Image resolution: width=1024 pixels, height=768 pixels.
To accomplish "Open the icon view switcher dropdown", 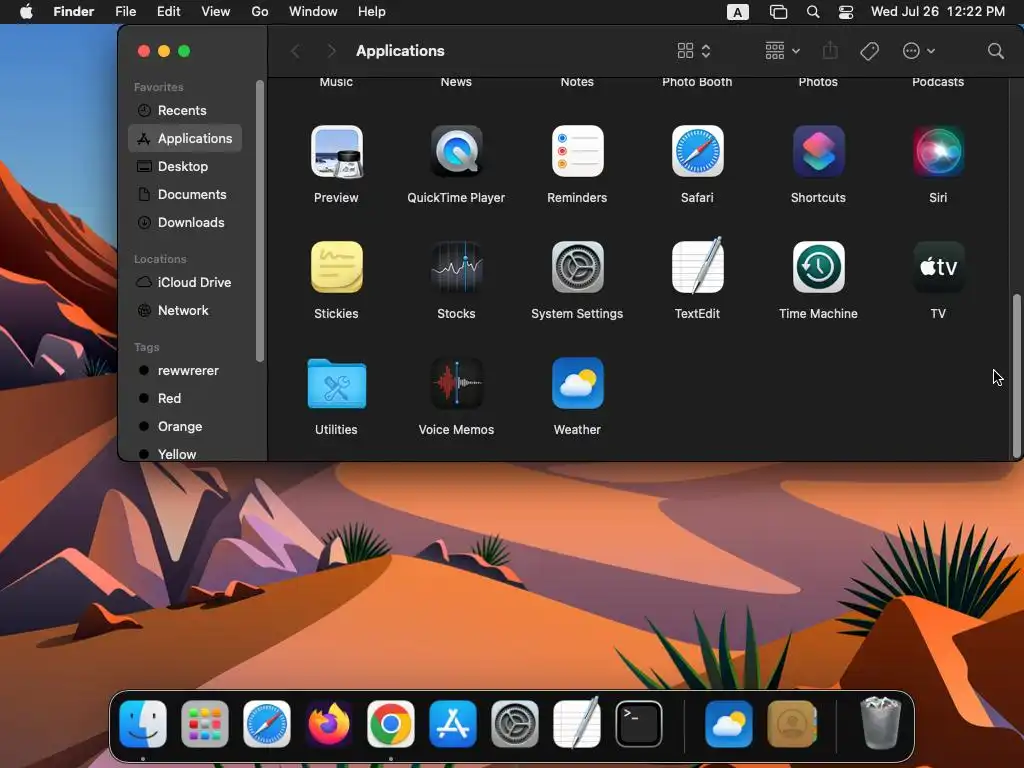I will pyautogui.click(x=694, y=51).
